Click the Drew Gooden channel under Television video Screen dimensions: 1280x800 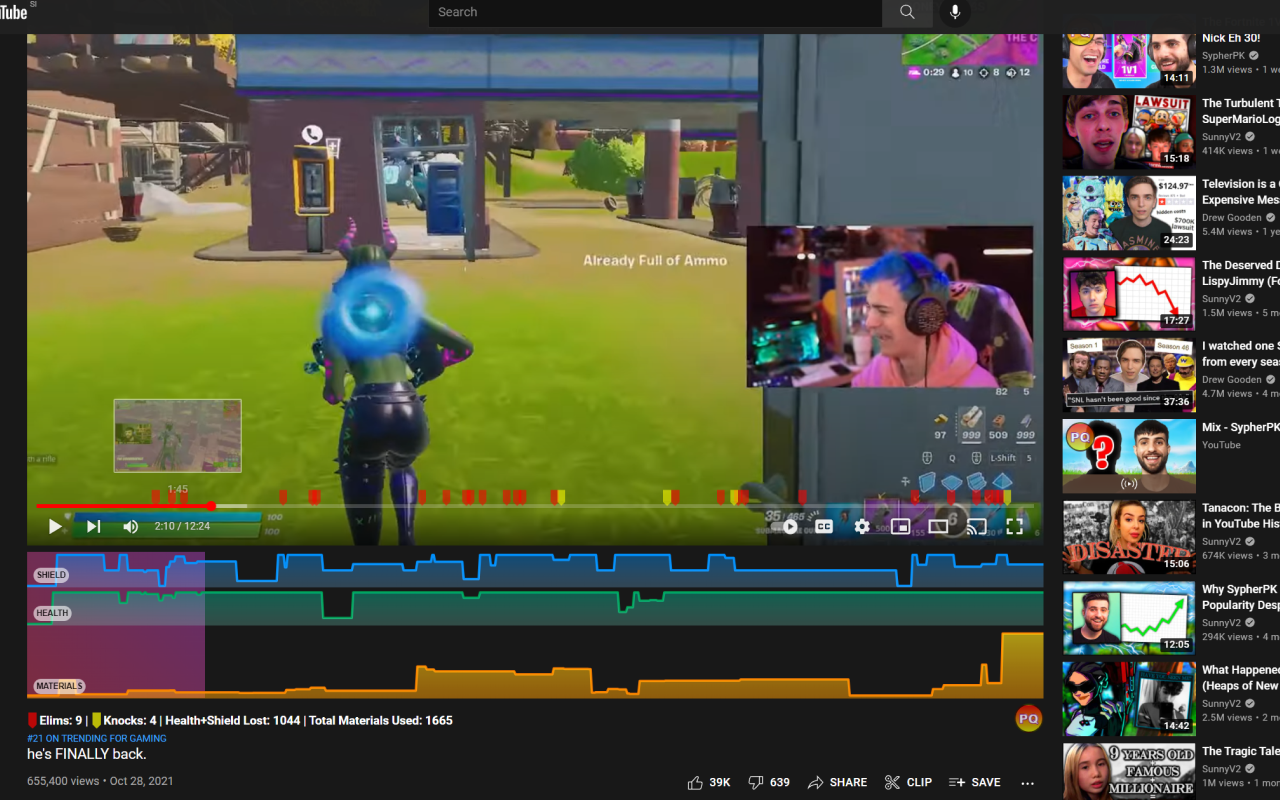(1232, 218)
